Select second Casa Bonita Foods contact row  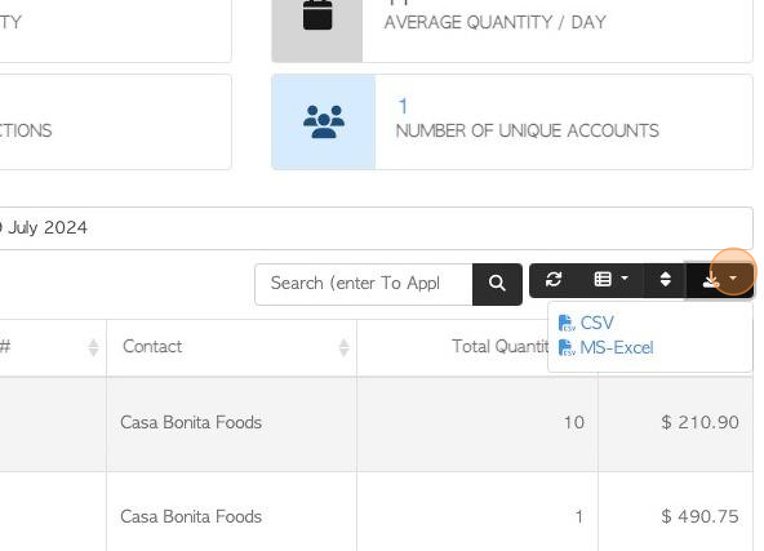click(191, 517)
